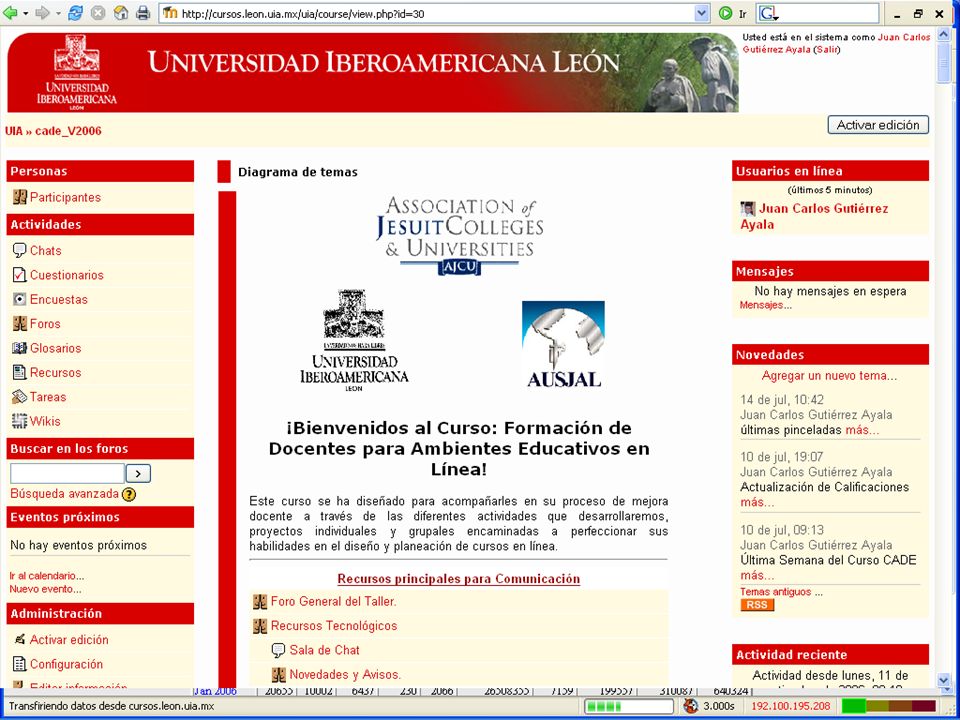Click the Foros icon in Actividades
This screenshot has width=960, height=720.
tap(20, 323)
